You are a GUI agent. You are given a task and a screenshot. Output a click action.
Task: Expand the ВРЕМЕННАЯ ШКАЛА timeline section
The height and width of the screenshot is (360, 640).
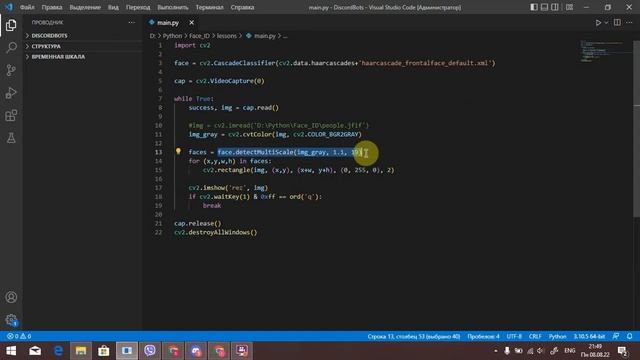click(x=83, y=57)
